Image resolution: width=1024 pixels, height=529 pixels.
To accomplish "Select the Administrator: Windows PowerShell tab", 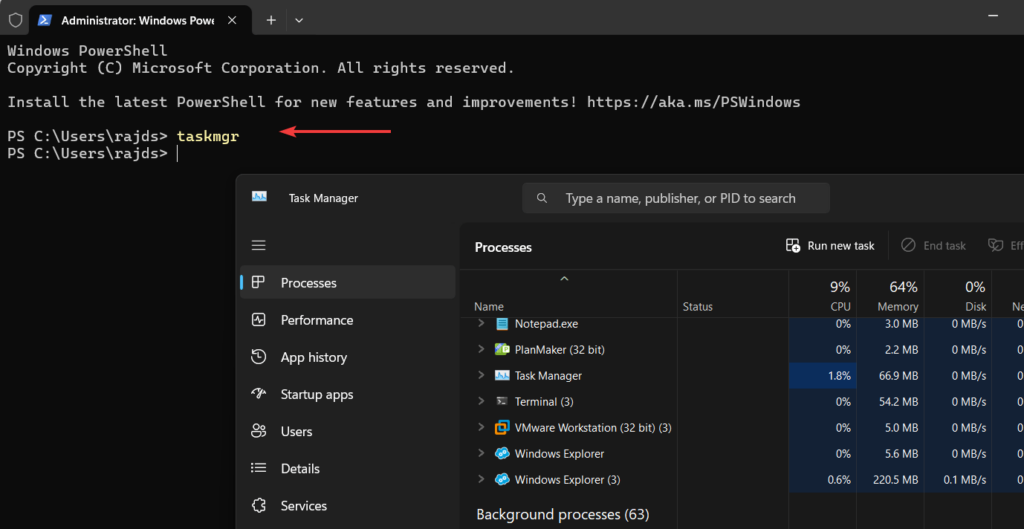I will [130, 20].
